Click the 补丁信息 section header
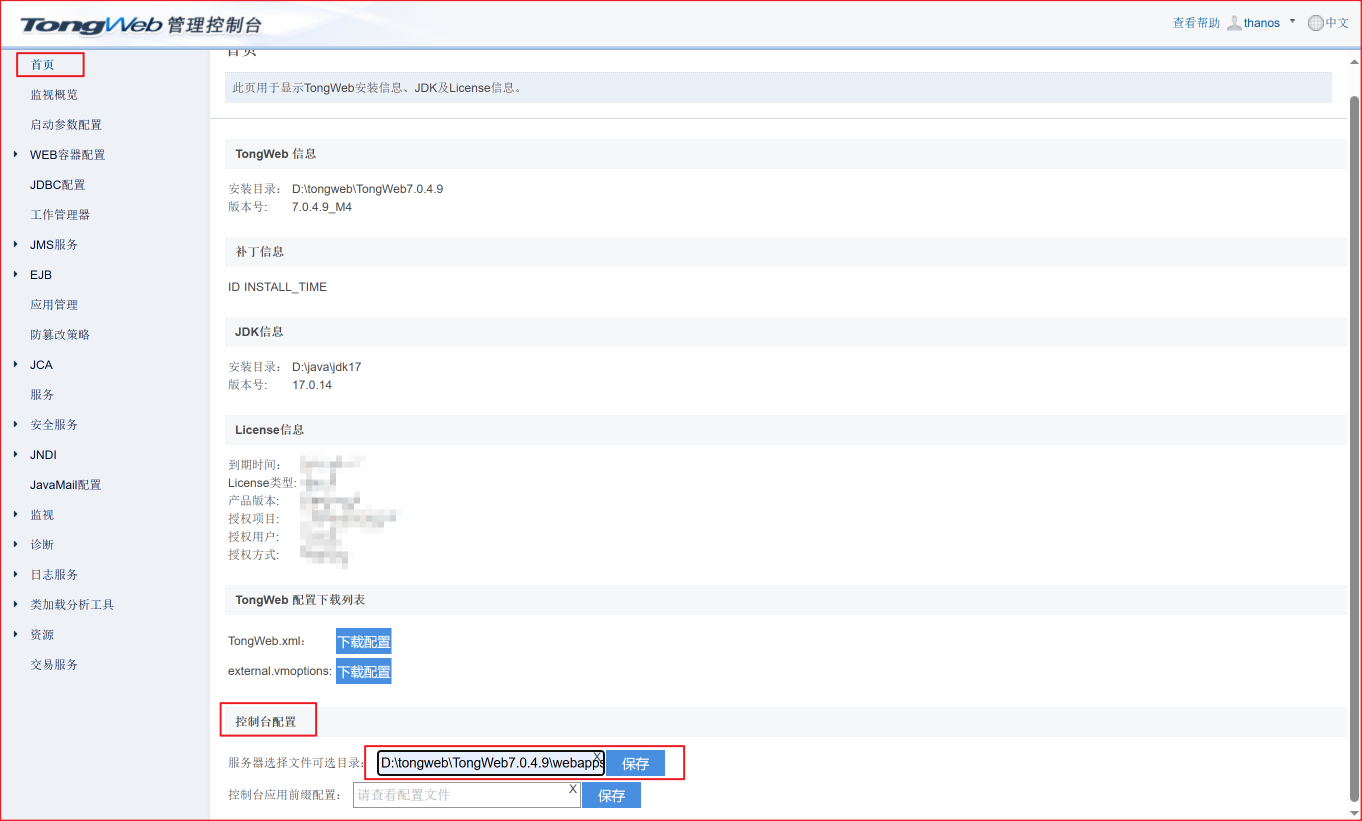 [260, 251]
